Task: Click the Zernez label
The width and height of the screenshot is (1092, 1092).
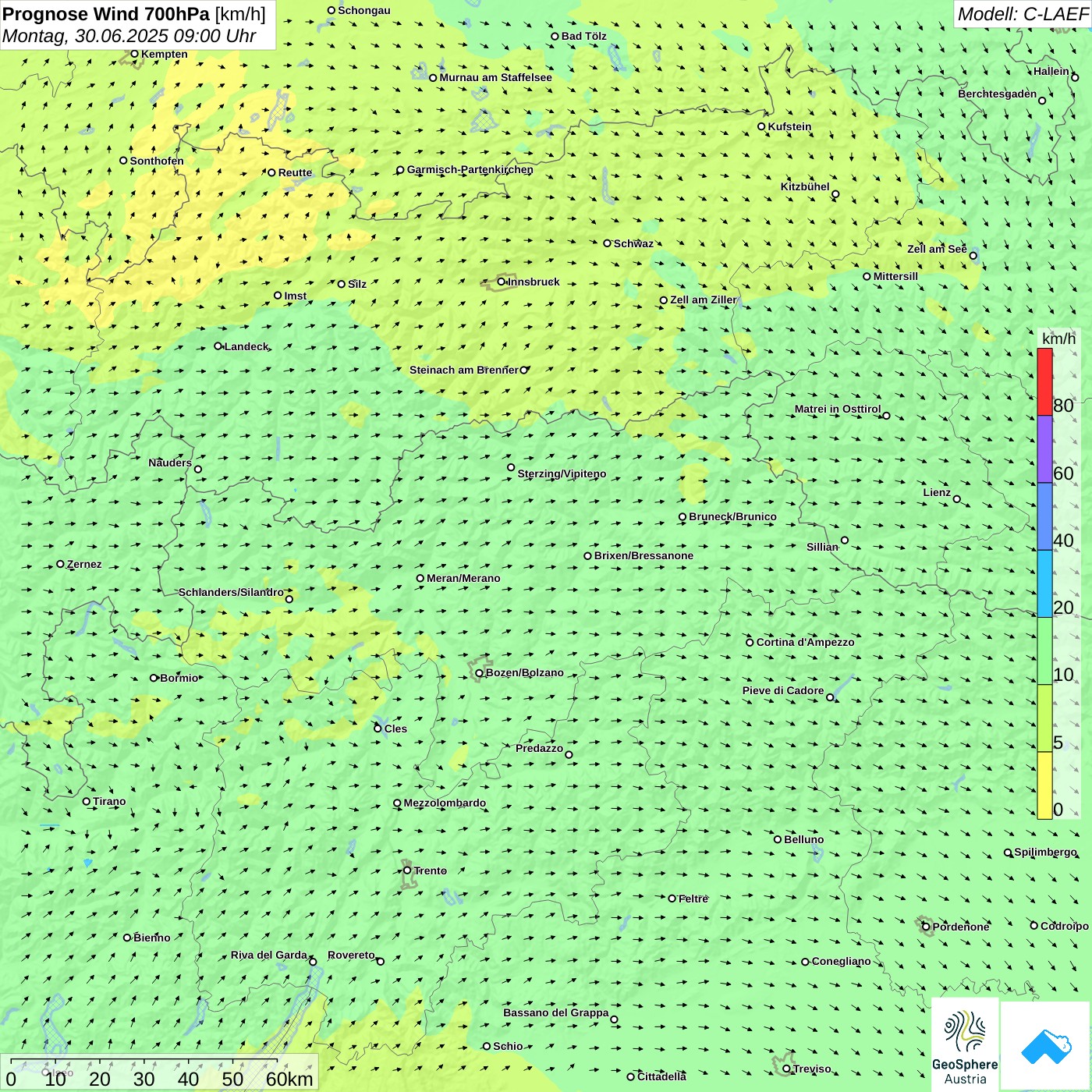Action: pos(84,564)
